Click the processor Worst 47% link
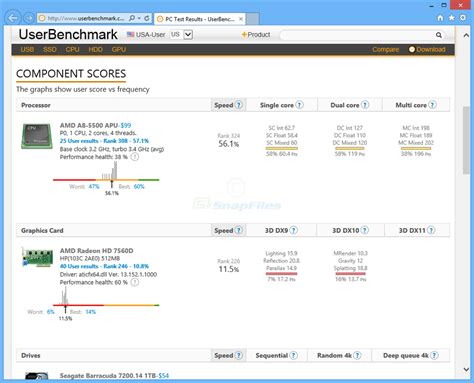 [94, 186]
